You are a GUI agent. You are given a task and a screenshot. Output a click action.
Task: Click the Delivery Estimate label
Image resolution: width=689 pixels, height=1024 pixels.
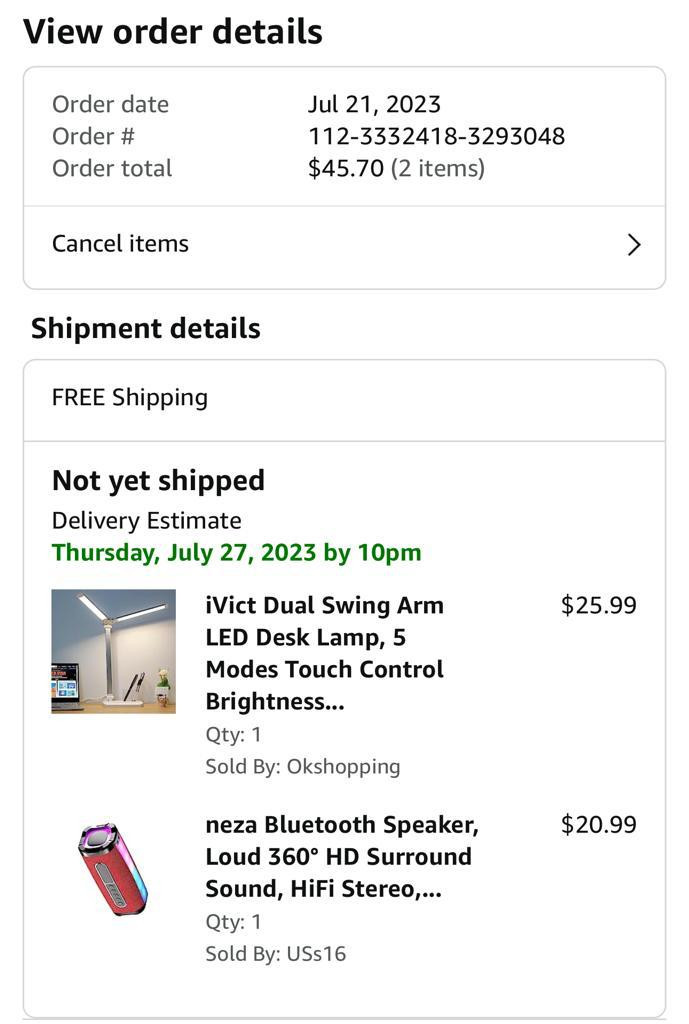tap(146, 520)
